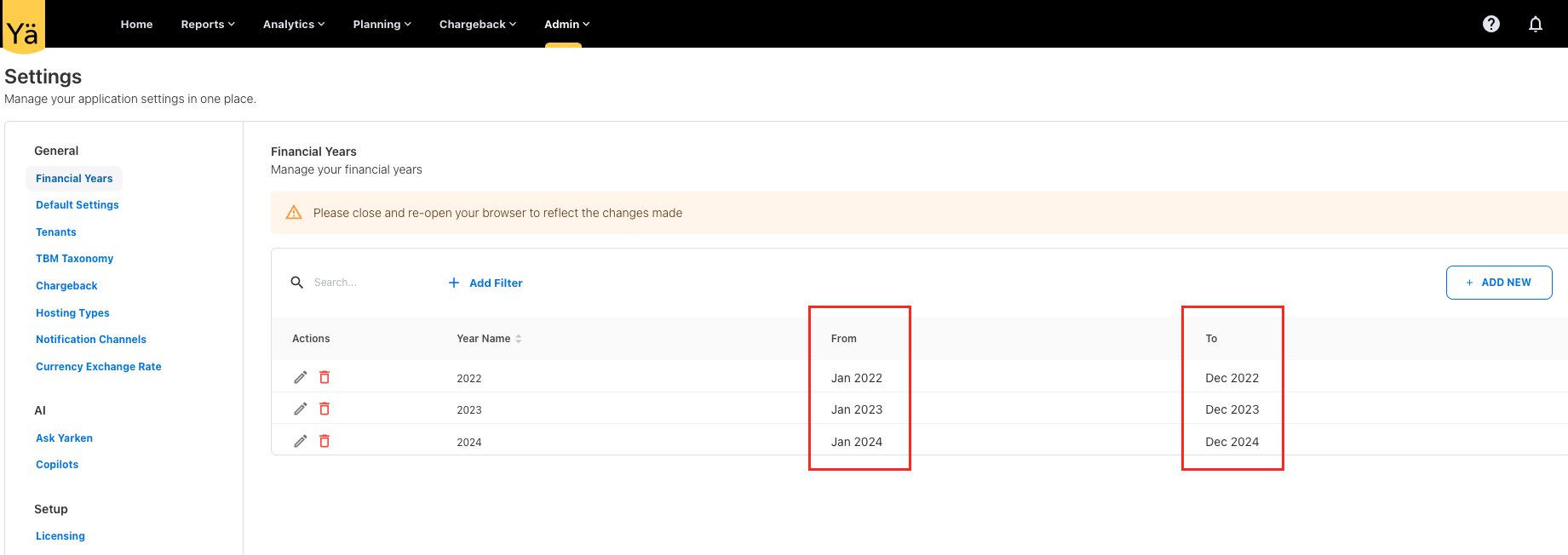
Task: Click the Add Filter button
Action: [485, 283]
